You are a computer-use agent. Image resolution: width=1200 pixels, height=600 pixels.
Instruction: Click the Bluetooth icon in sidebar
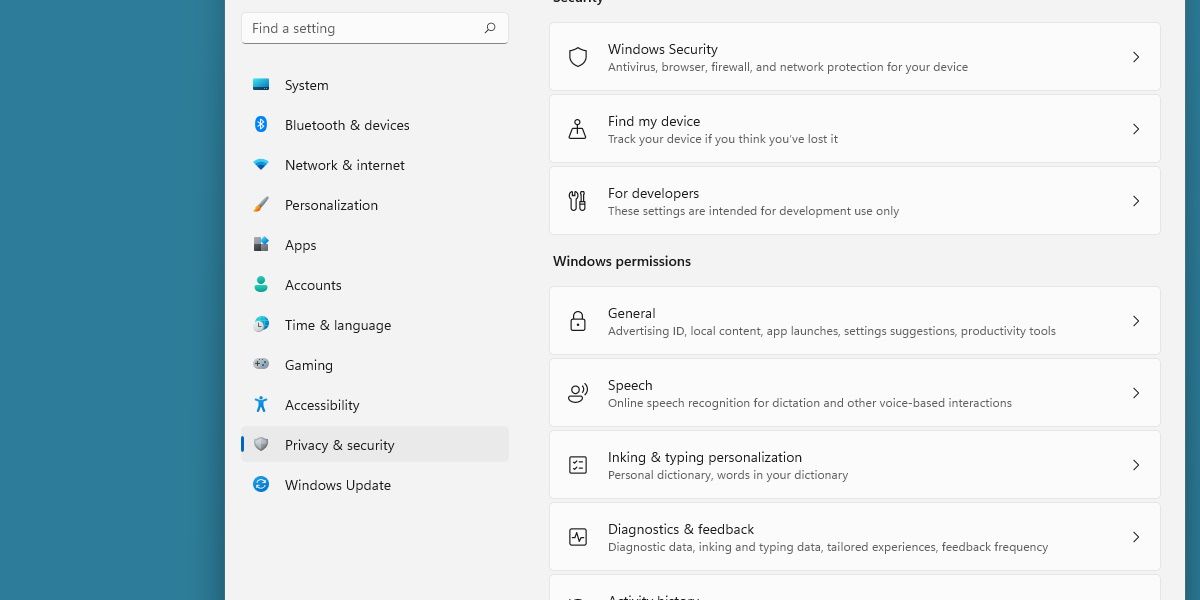(261, 125)
